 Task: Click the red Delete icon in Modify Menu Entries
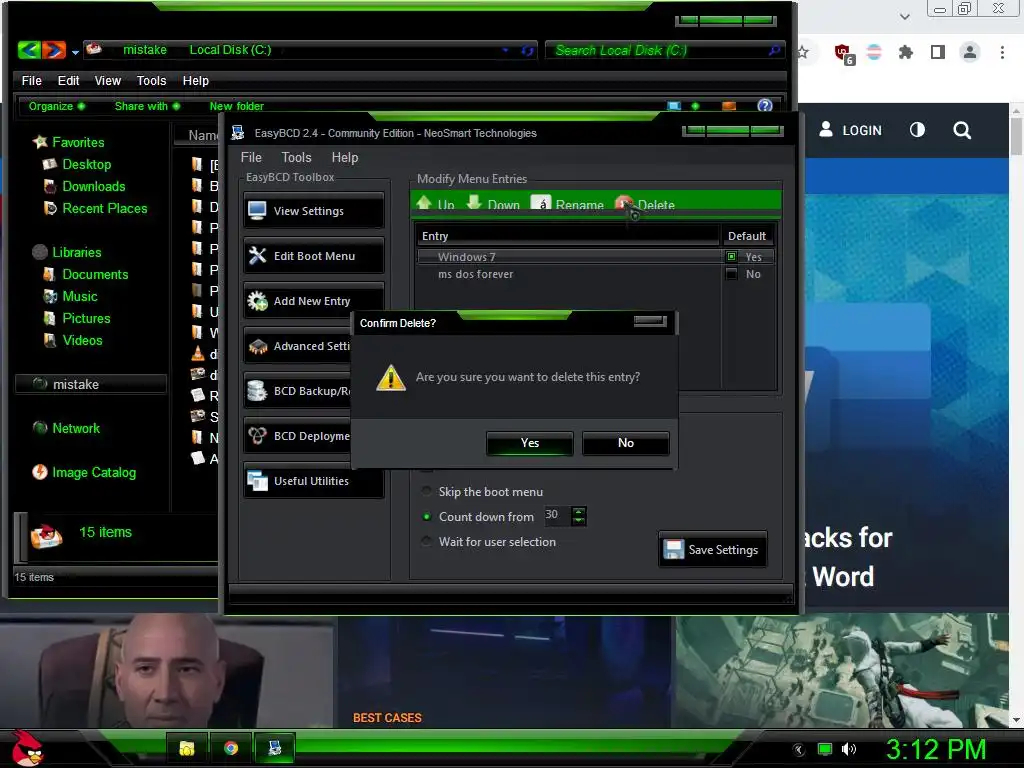(x=624, y=204)
